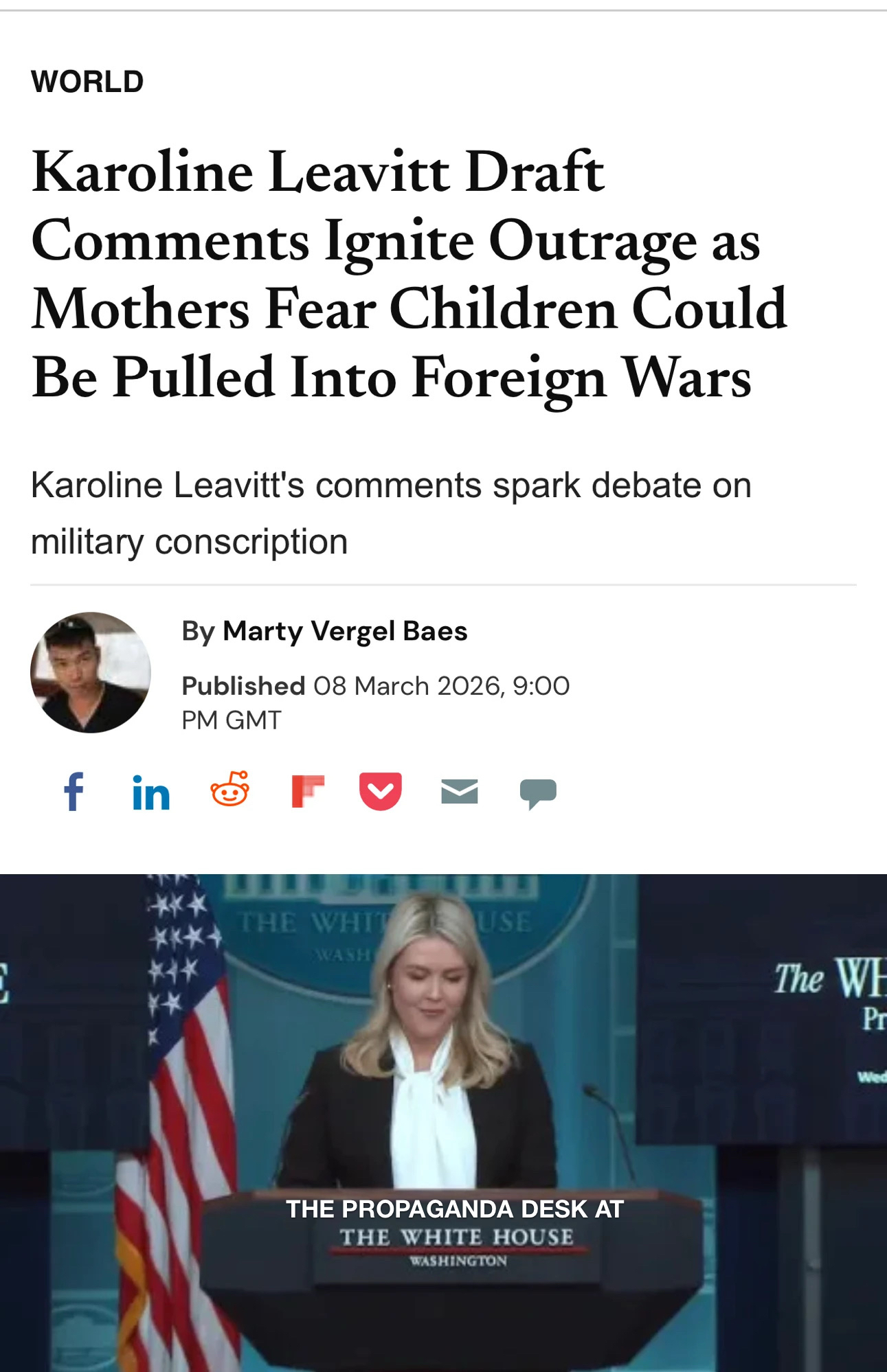Click the 'THE PROPAGANDA DESK AT' caption
Image resolution: width=887 pixels, height=1372 pixels.
(x=455, y=1209)
